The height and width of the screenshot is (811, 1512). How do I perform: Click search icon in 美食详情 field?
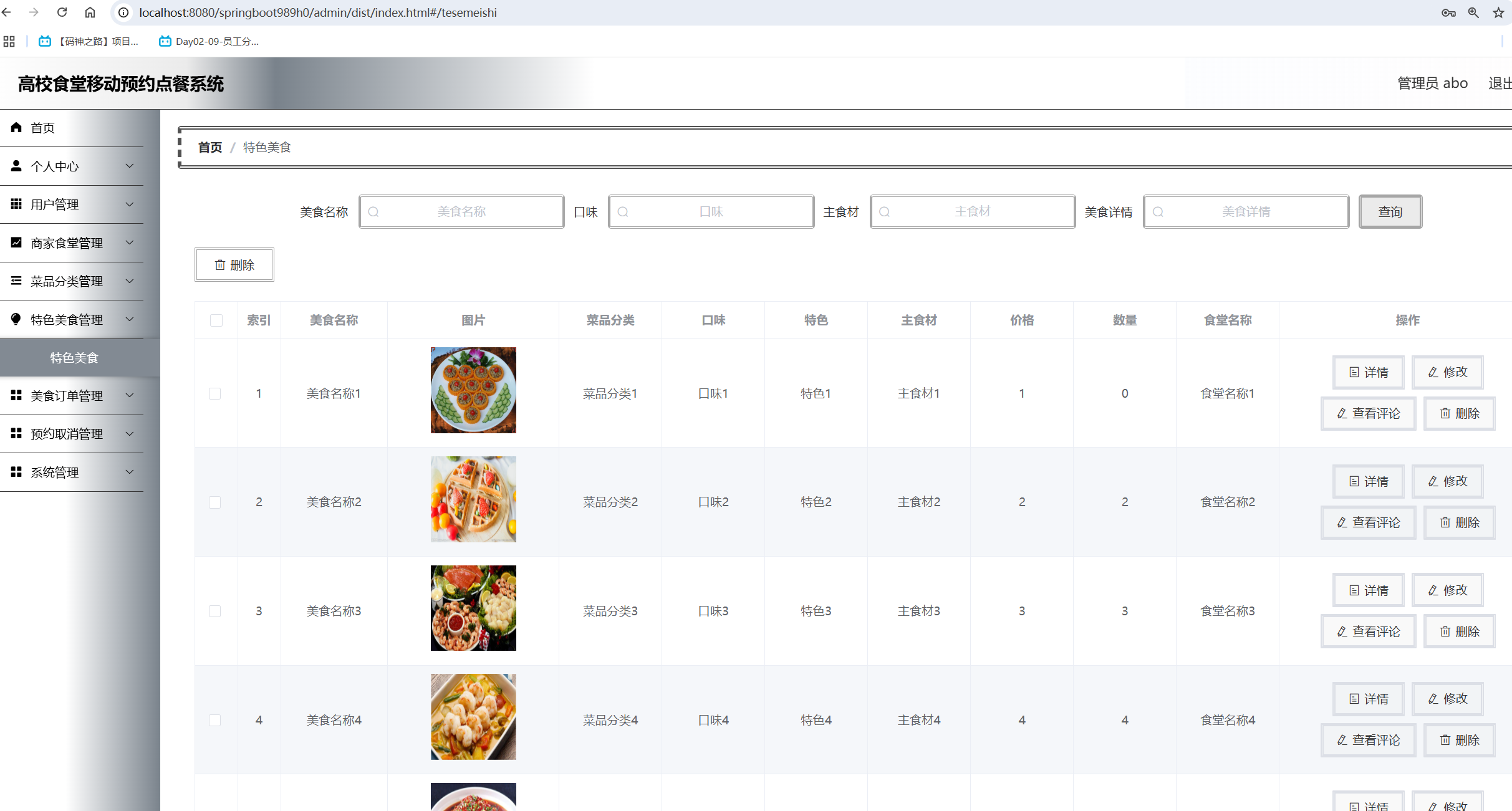coord(1158,212)
